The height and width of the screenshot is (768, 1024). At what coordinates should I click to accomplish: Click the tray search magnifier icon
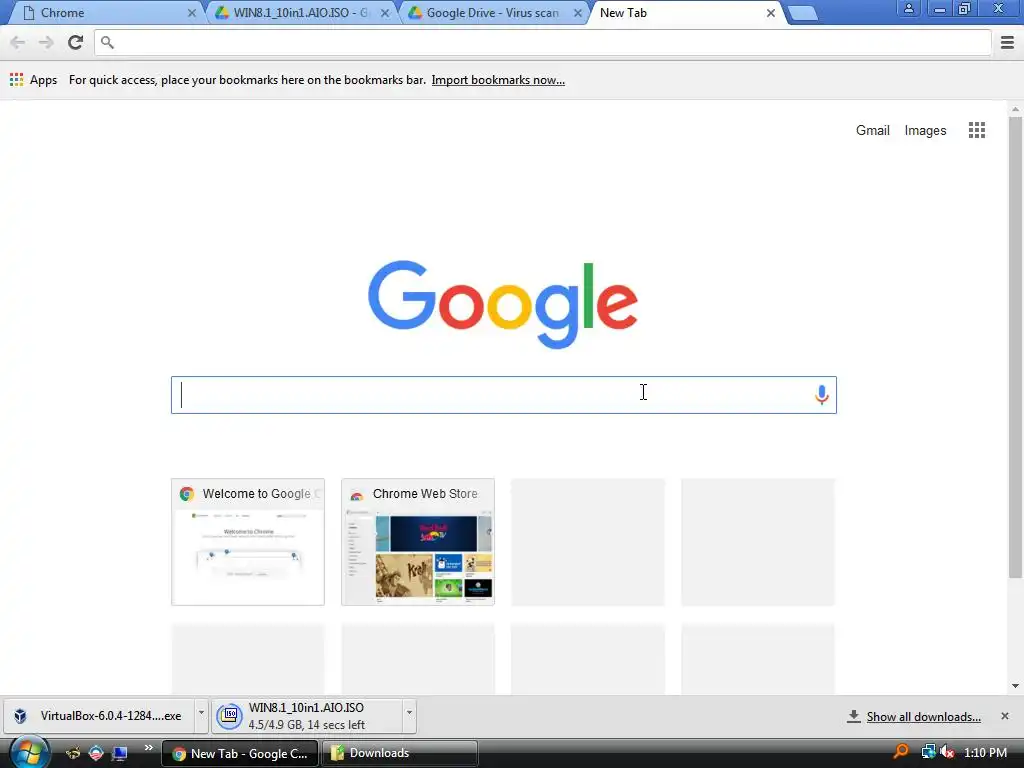(901, 752)
